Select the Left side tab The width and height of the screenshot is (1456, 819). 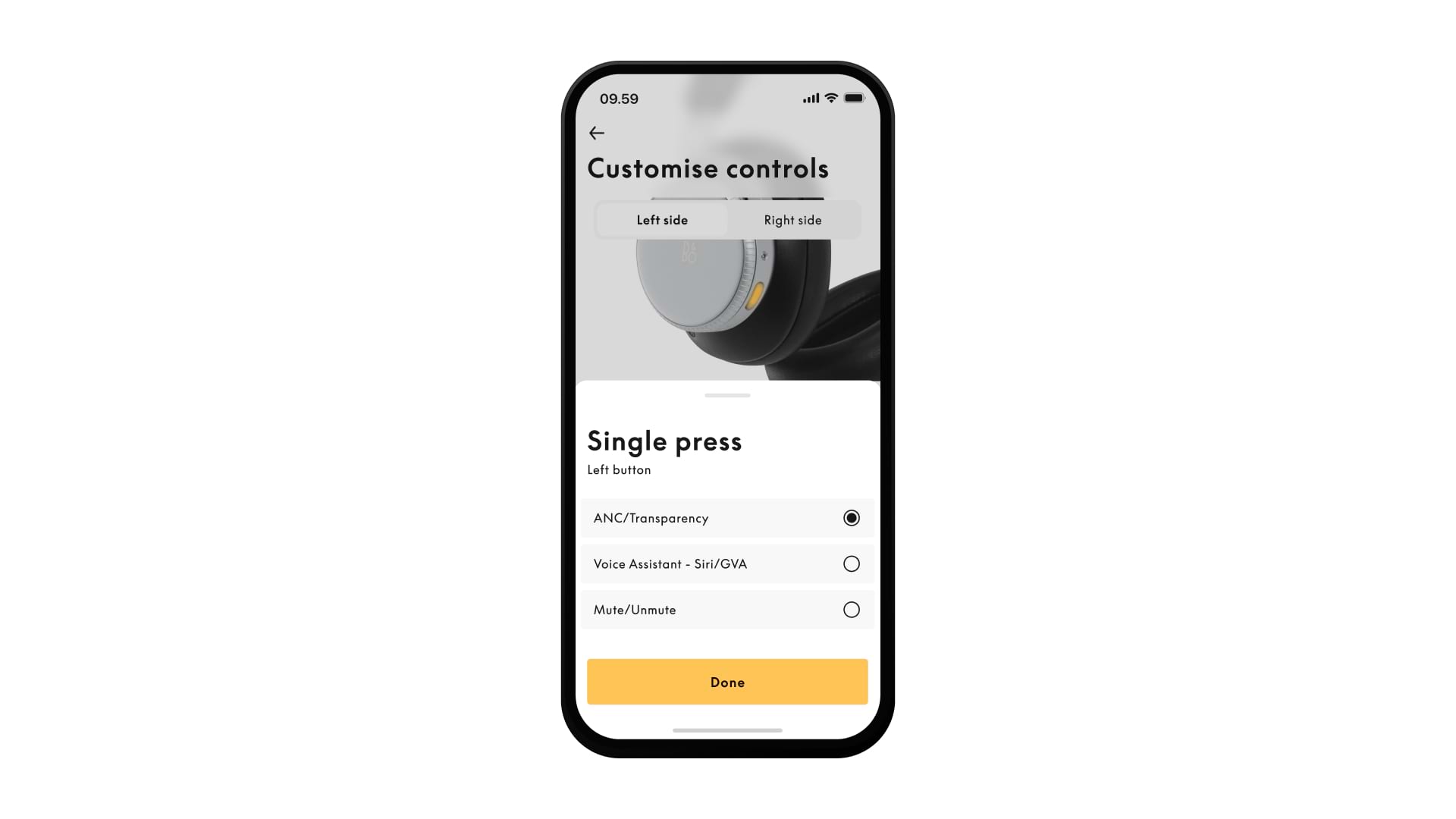(x=662, y=220)
